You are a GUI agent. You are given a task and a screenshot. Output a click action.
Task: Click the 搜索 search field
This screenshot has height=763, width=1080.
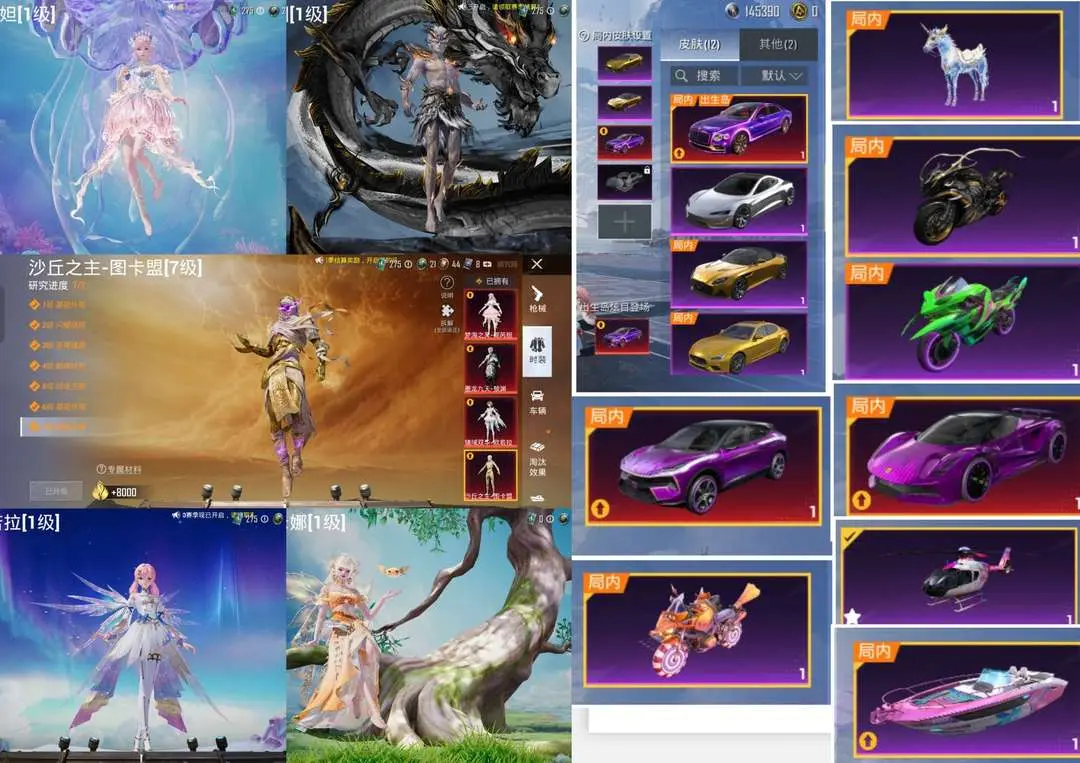pos(704,75)
